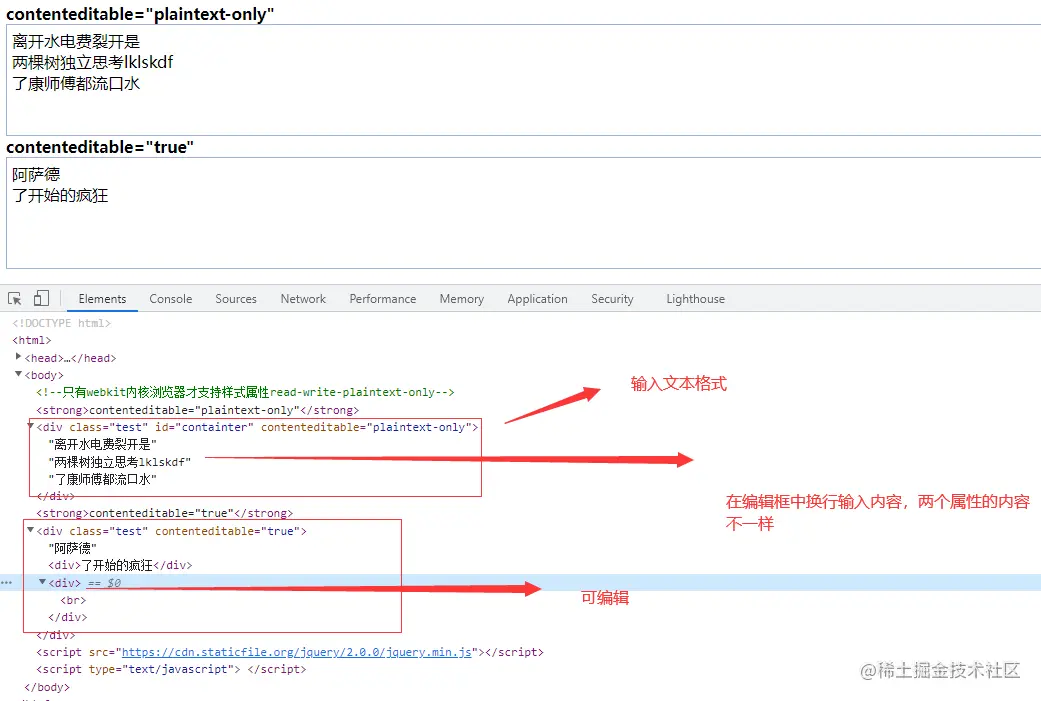This screenshot has height=701, width=1041.
Task: Activate the inspect element picker icon
Action: (x=15, y=299)
